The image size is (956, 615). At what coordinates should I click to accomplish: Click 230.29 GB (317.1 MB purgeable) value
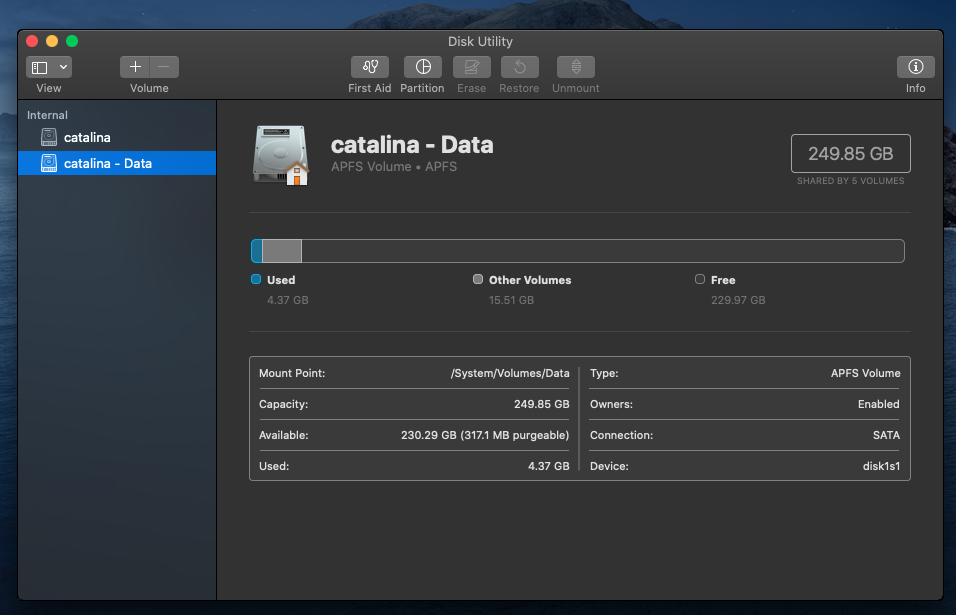click(485, 435)
